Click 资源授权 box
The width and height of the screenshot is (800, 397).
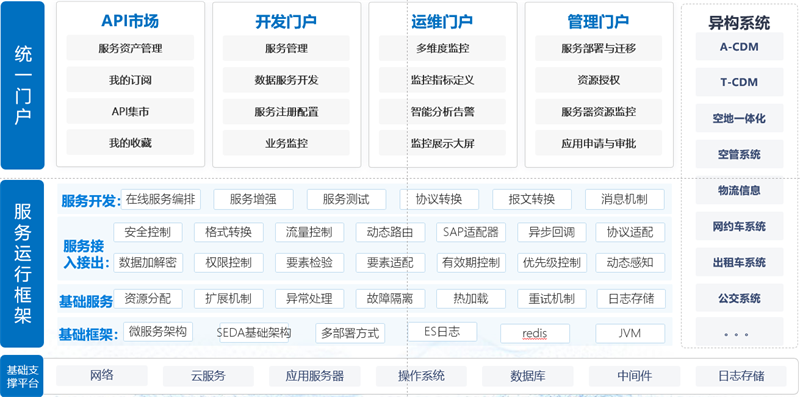tap(598, 80)
